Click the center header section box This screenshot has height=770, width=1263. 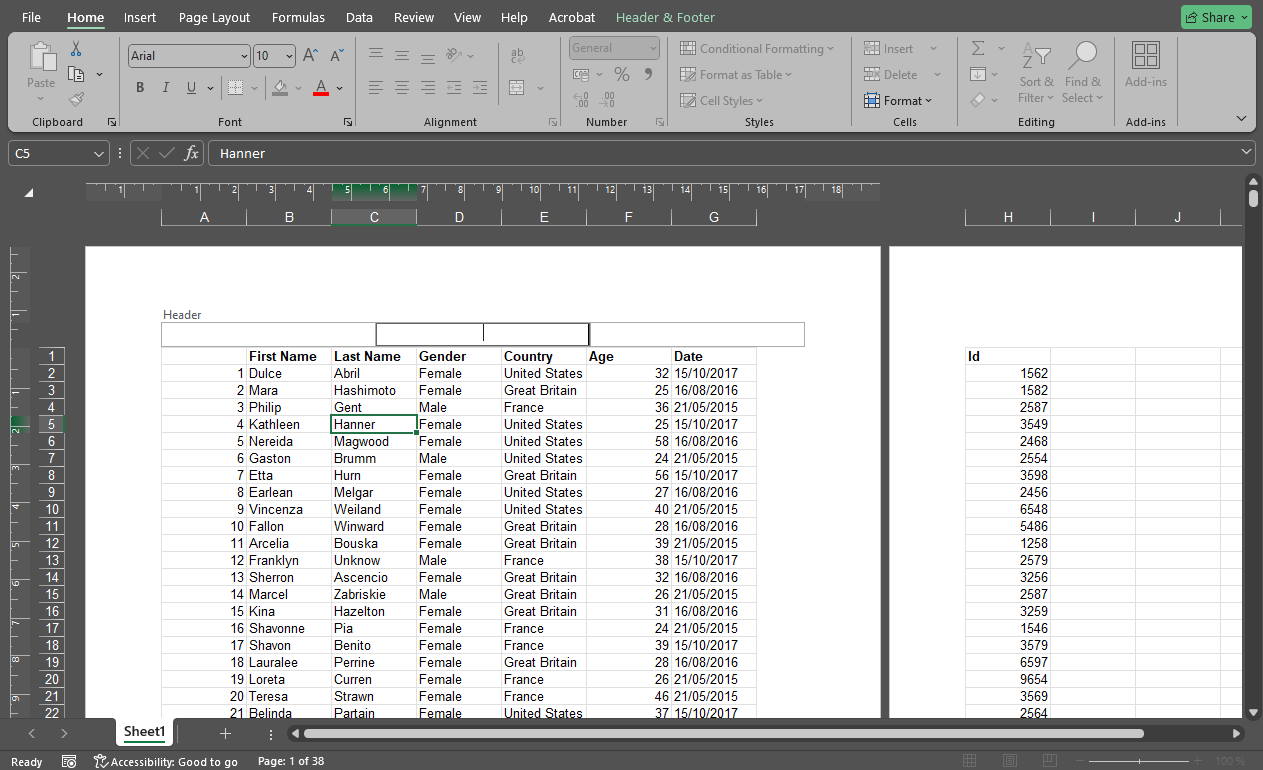pyautogui.click(x=483, y=334)
